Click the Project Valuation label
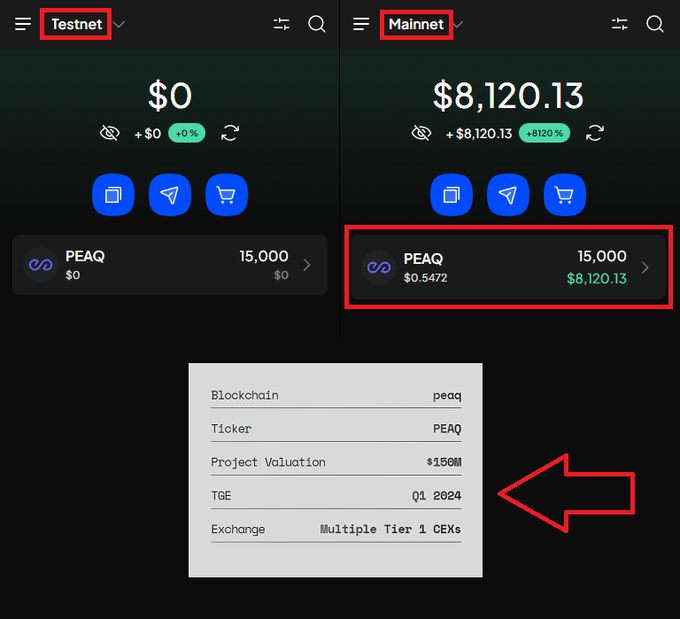680x619 pixels. point(268,462)
